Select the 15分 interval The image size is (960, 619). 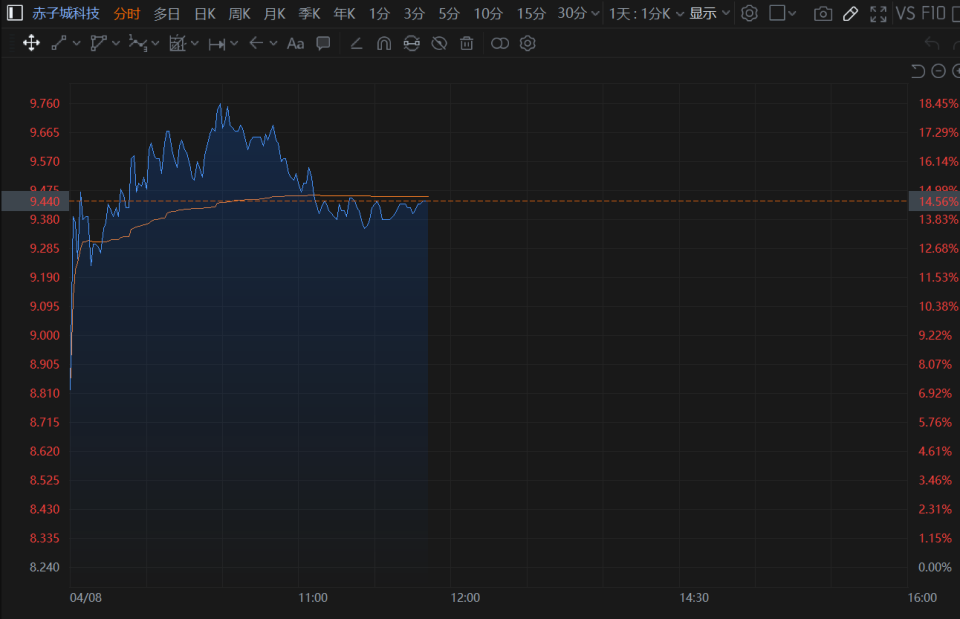[x=531, y=13]
